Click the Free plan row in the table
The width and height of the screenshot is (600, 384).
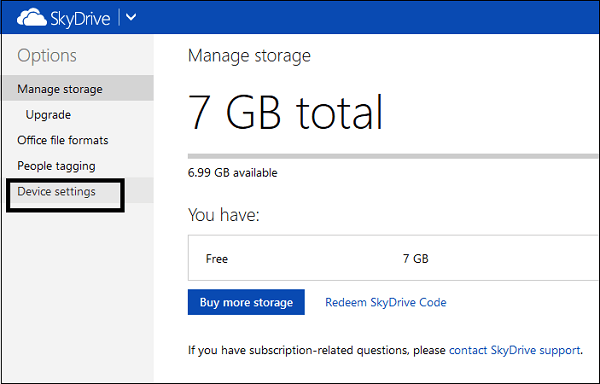pyautogui.click(x=393, y=258)
